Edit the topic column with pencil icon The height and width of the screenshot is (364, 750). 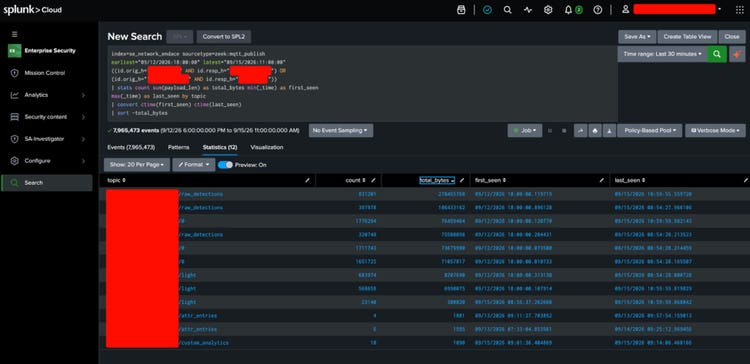(308, 180)
